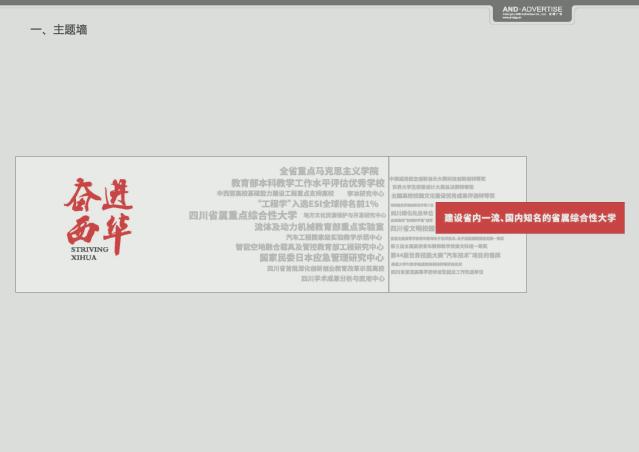Select the heading 一、主题墙
The height and width of the screenshot is (452, 639).
pos(59,30)
